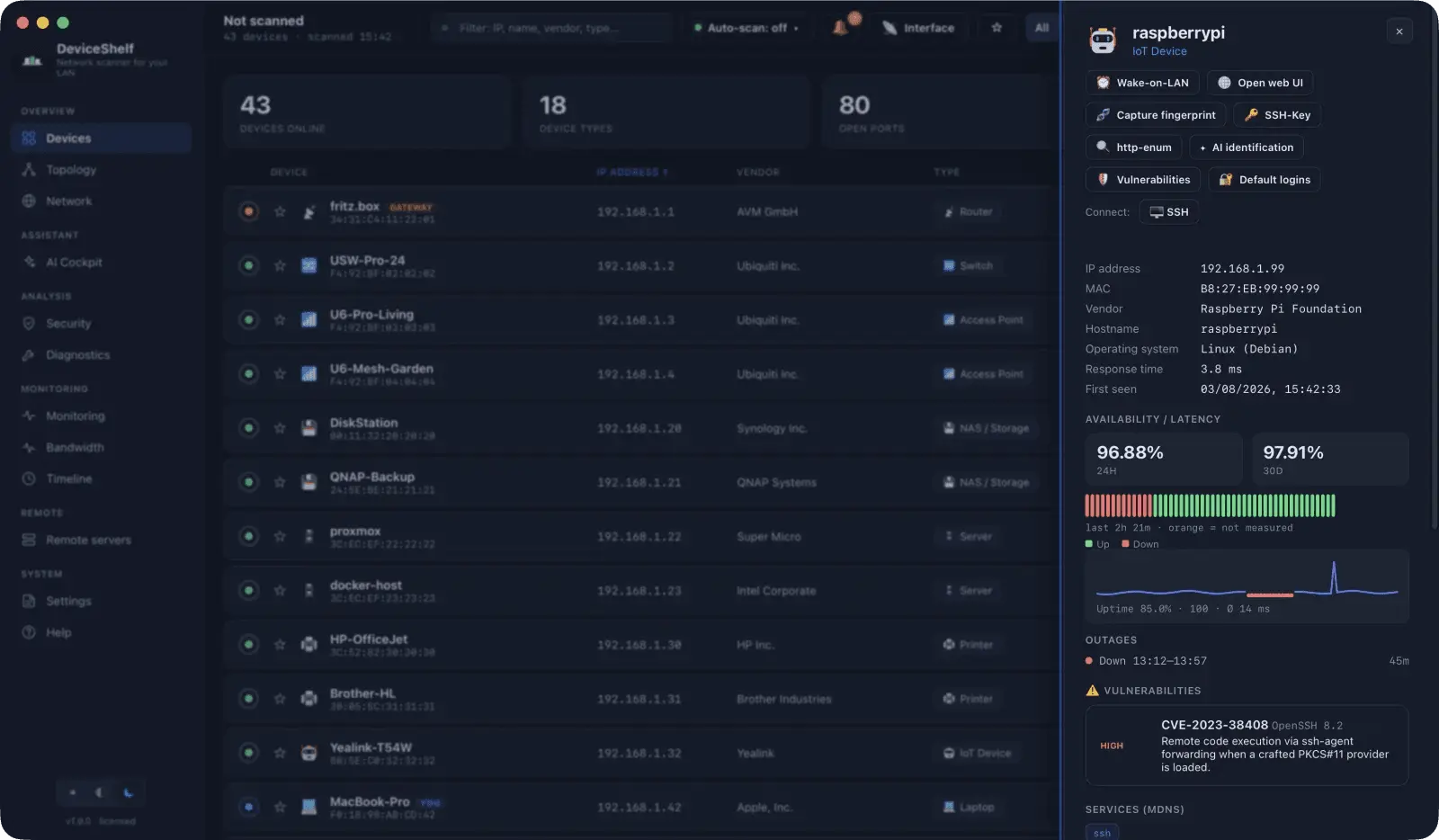The width and height of the screenshot is (1439, 840).
Task: Start AI identification
Action: coord(1247,147)
